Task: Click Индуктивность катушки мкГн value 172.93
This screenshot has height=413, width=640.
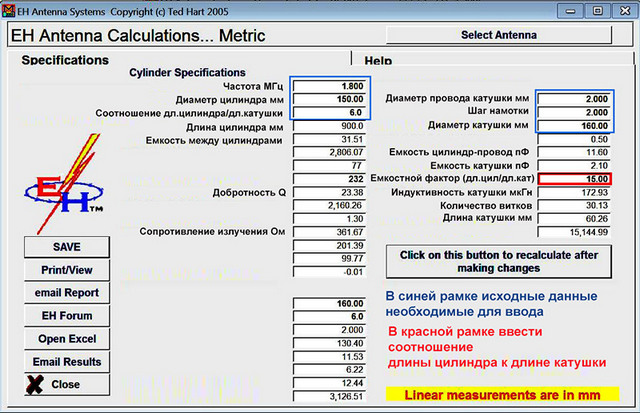Action: point(574,192)
